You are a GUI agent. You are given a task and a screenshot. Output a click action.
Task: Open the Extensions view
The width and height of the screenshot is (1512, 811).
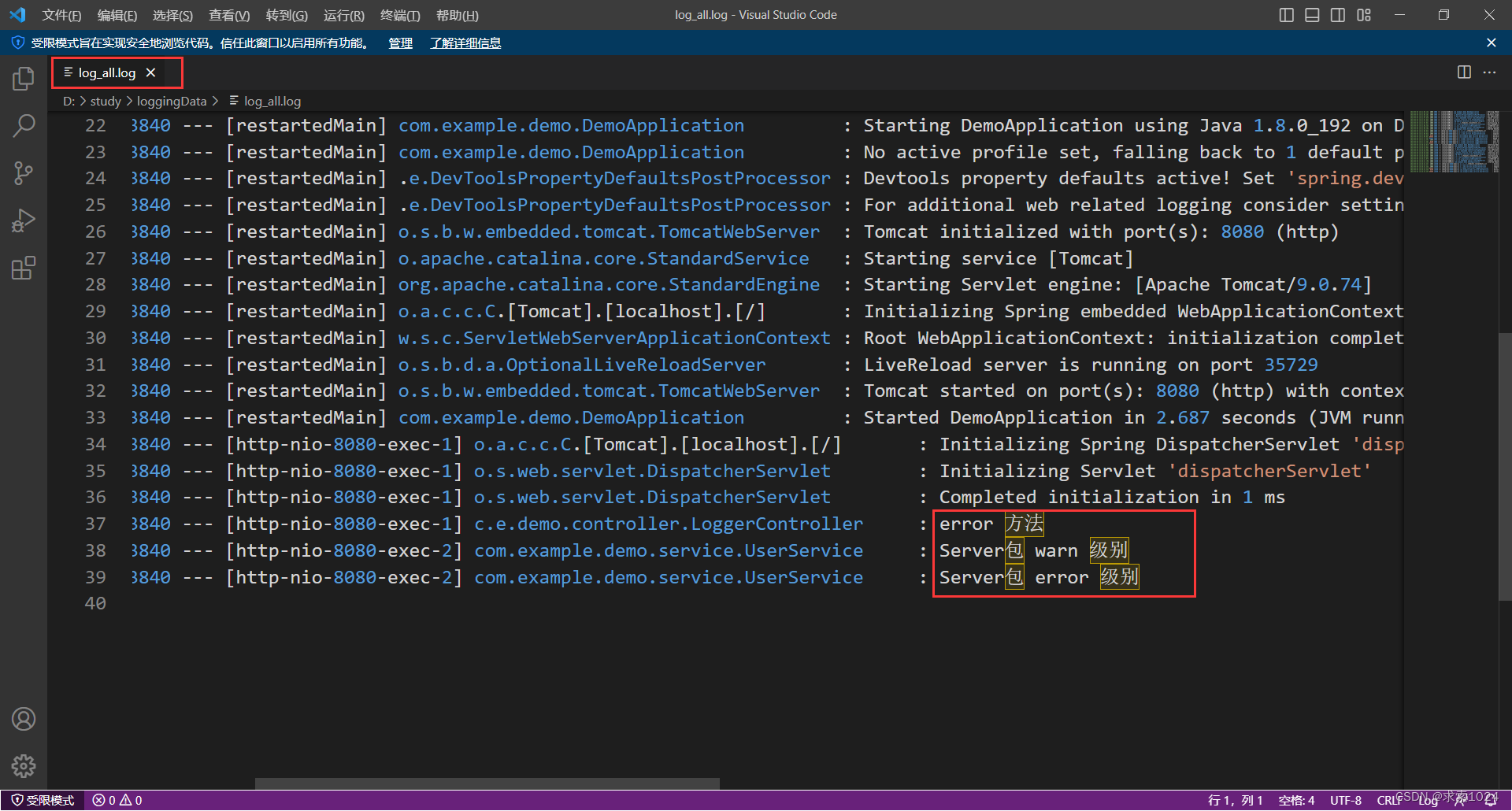tap(24, 268)
